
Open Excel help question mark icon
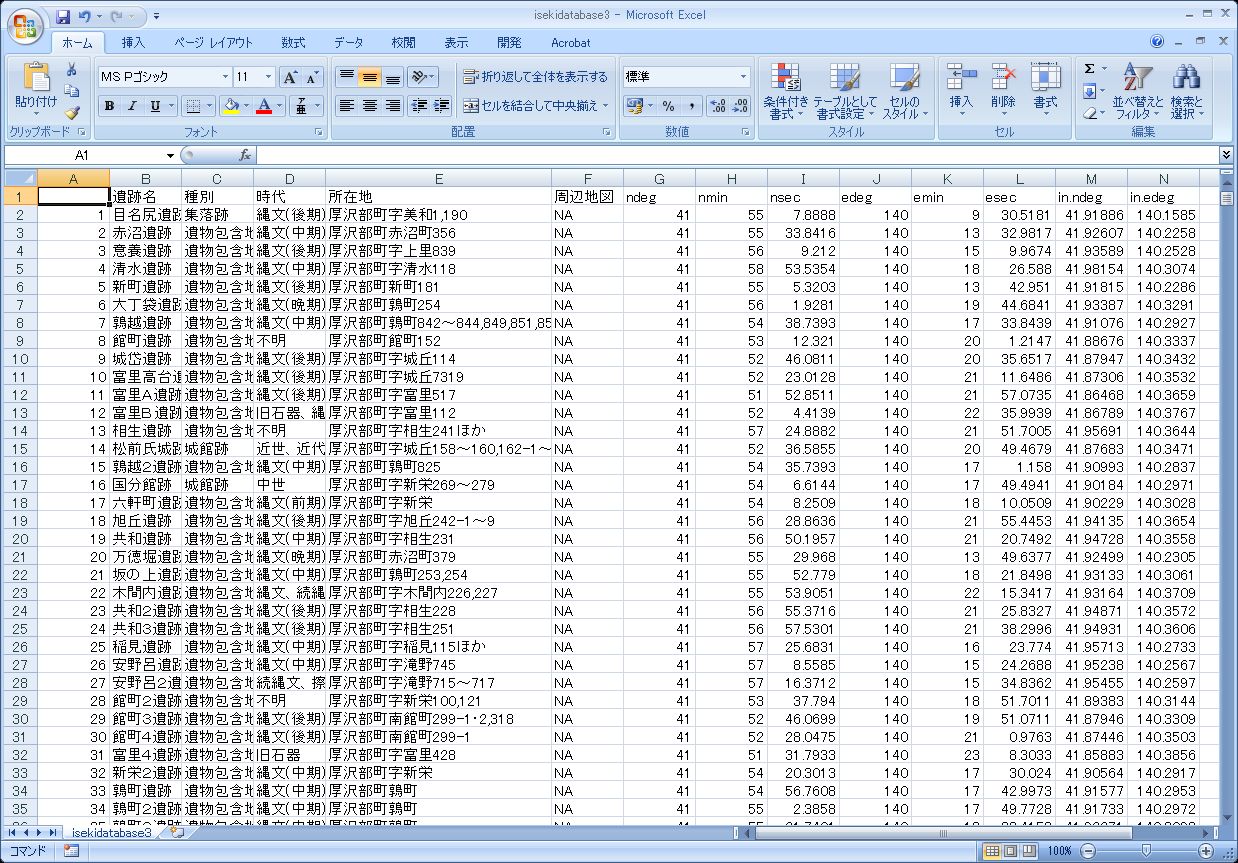[x=1157, y=42]
